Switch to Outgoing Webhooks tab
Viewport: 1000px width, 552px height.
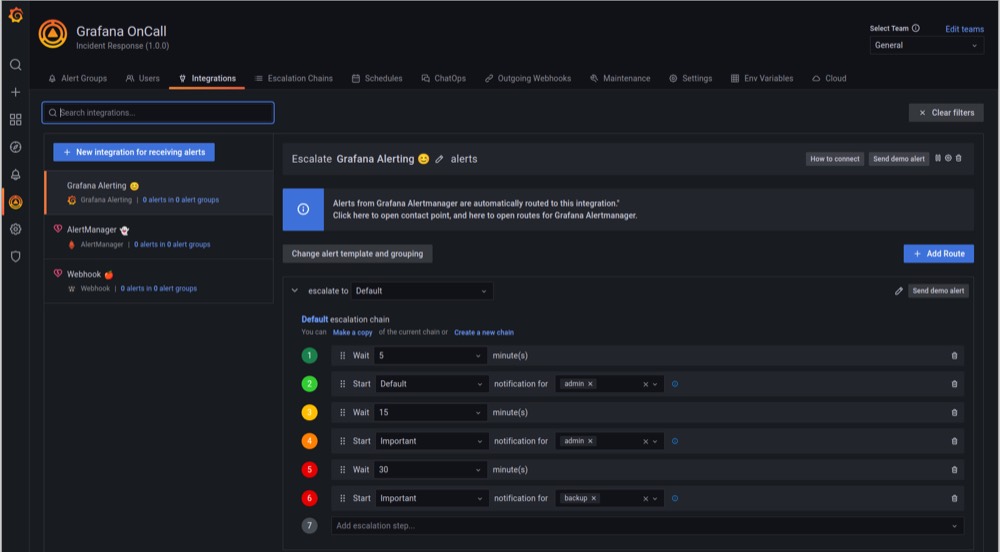point(528,78)
